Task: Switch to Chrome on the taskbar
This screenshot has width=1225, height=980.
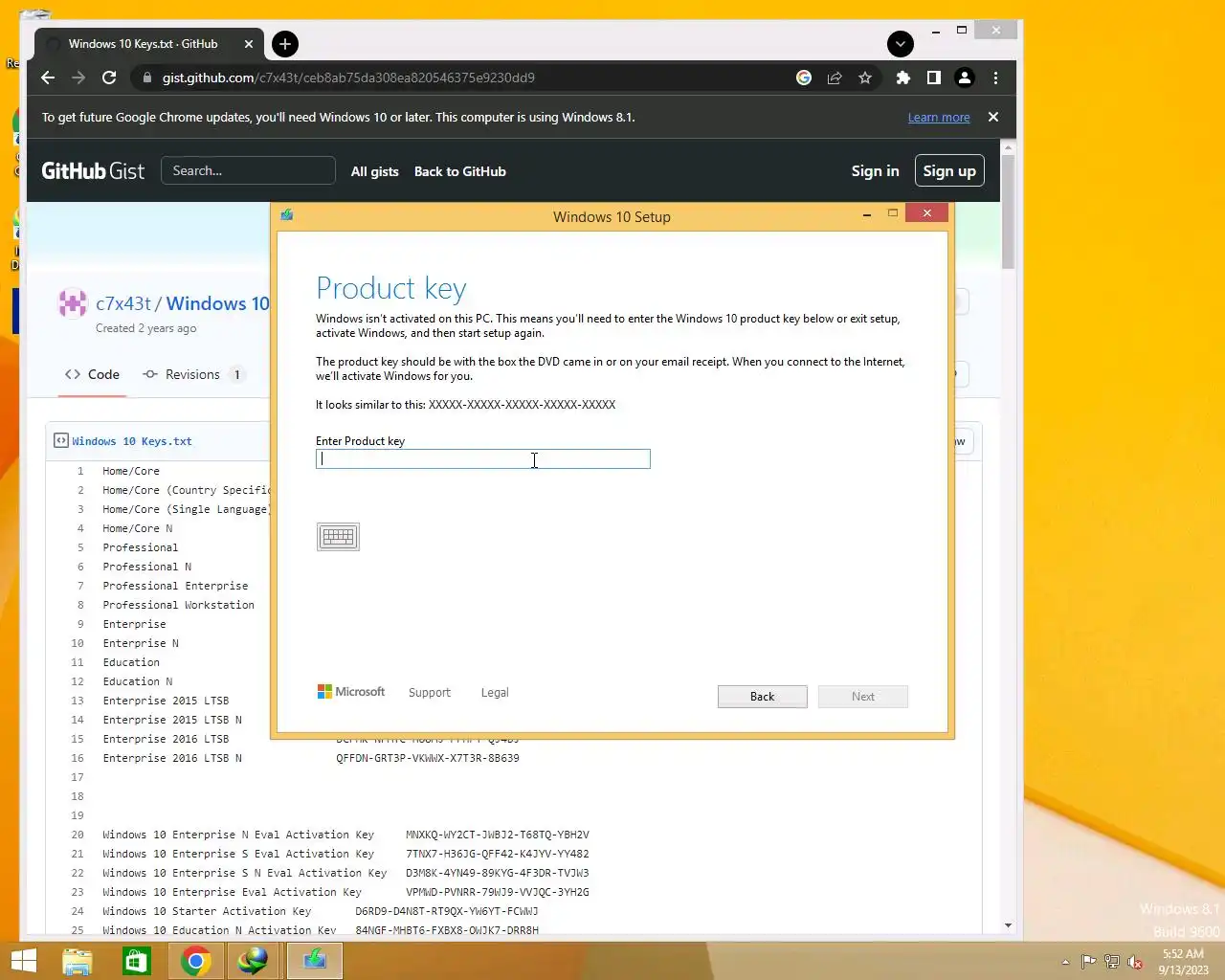Action: point(196,961)
